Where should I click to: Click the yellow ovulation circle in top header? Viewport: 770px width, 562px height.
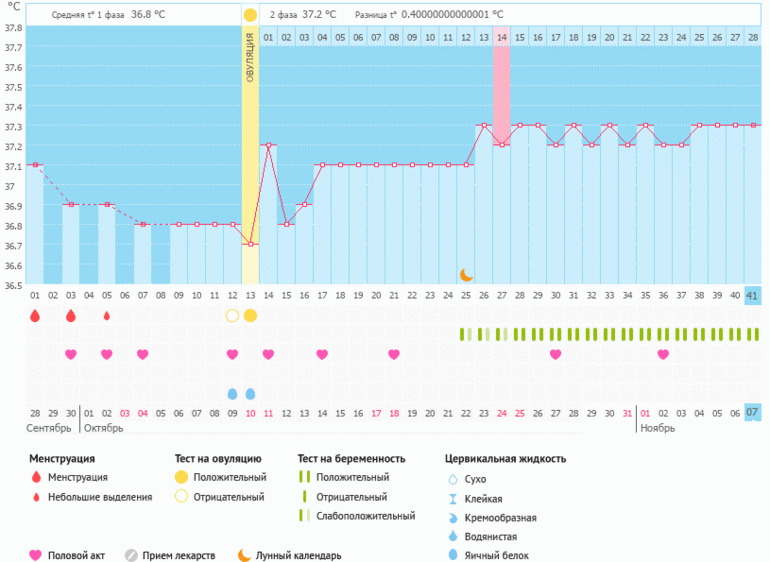pyautogui.click(x=250, y=16)
